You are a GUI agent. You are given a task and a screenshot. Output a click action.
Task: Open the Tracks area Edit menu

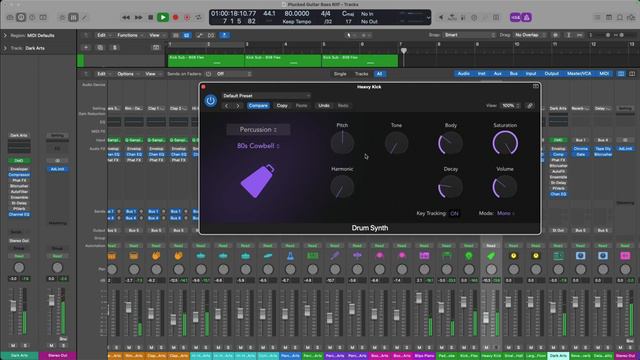pyautogui.click(x=103, y=36)
